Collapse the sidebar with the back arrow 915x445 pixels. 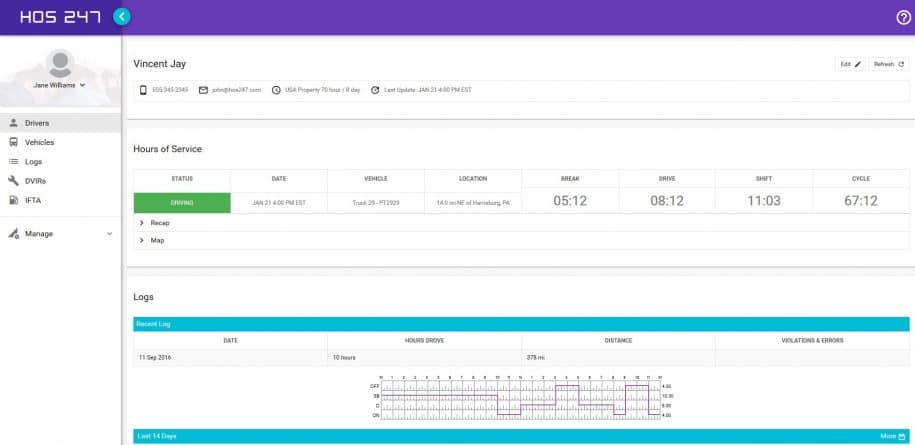point(122,16)
